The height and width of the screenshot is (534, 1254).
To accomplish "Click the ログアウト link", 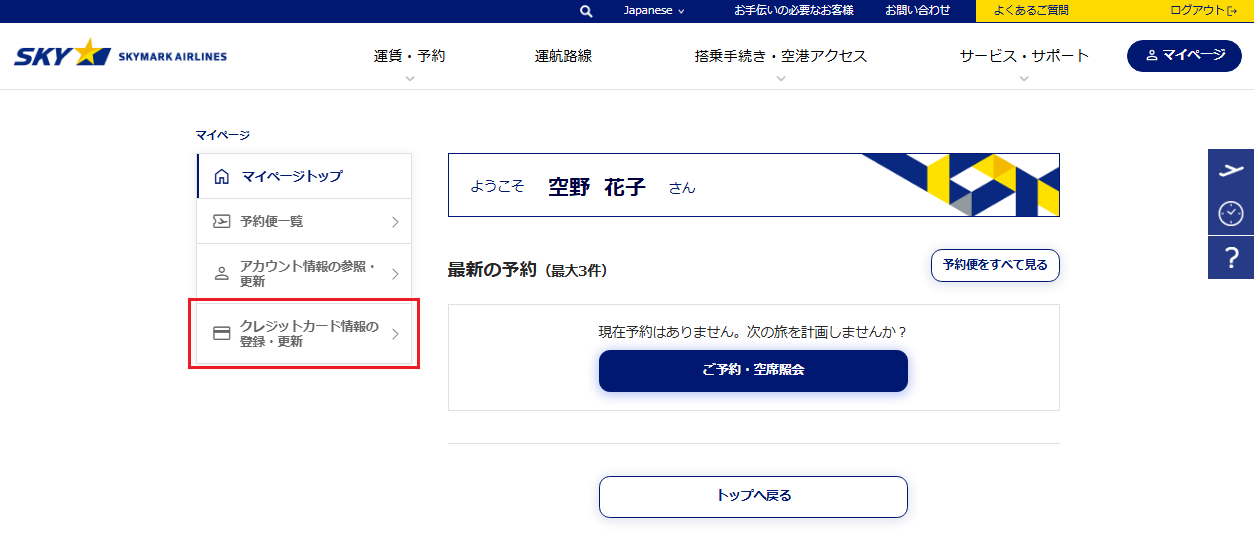I will 1203,11.
